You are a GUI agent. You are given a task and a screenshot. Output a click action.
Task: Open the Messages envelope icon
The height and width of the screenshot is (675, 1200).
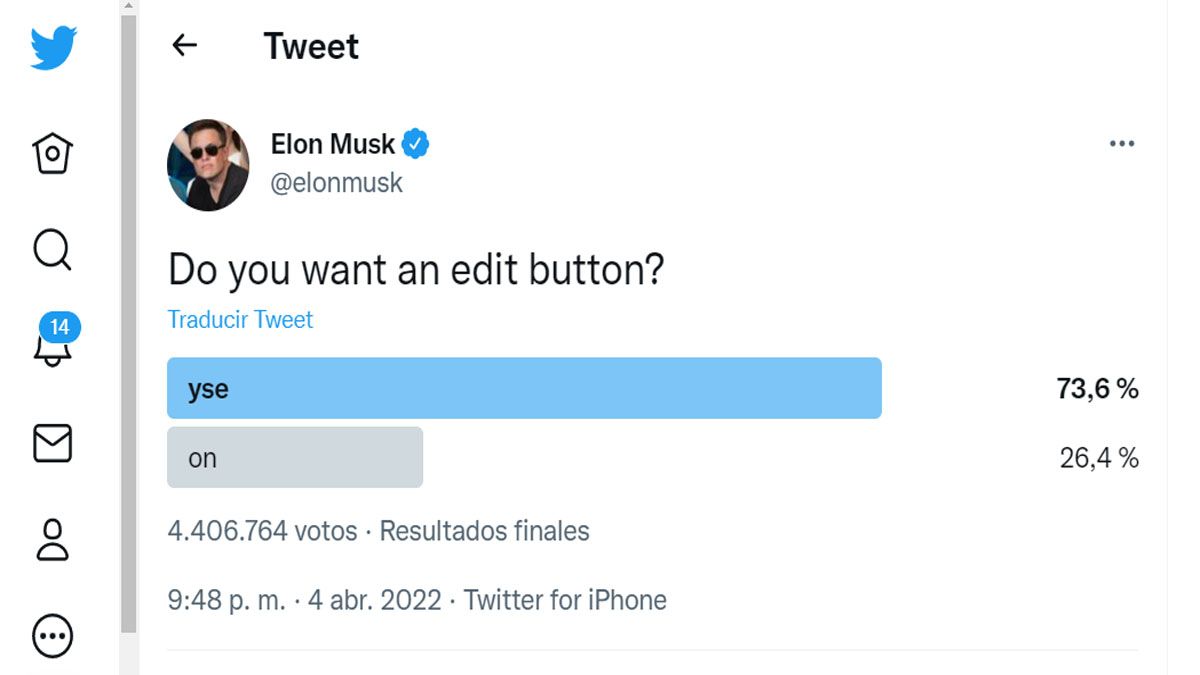click(x=53, y=443)
